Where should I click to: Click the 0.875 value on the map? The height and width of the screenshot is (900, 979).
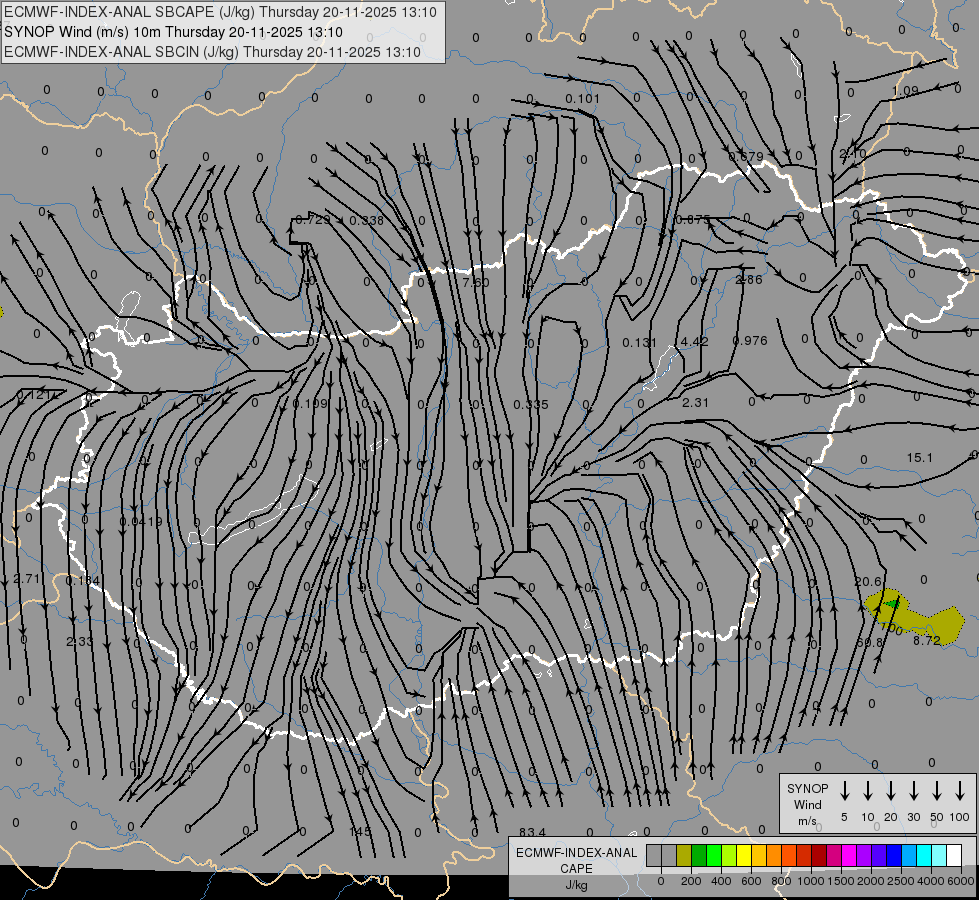[693, 220]
